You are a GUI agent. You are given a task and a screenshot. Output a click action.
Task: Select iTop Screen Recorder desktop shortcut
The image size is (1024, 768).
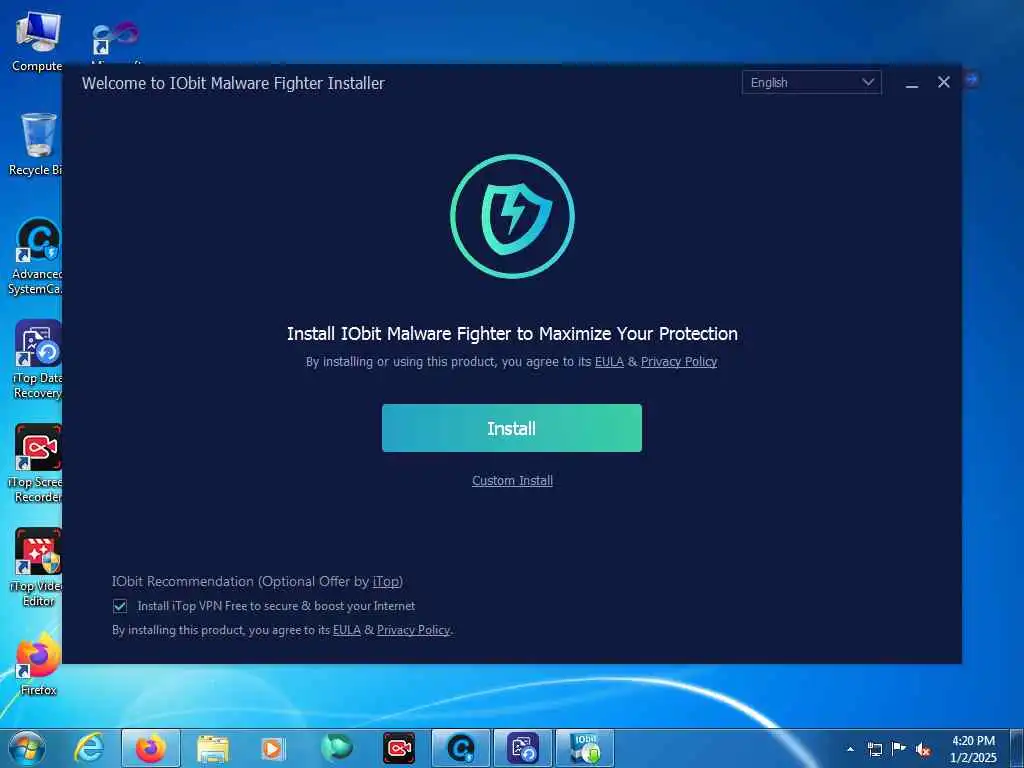(x=37, y=464)
